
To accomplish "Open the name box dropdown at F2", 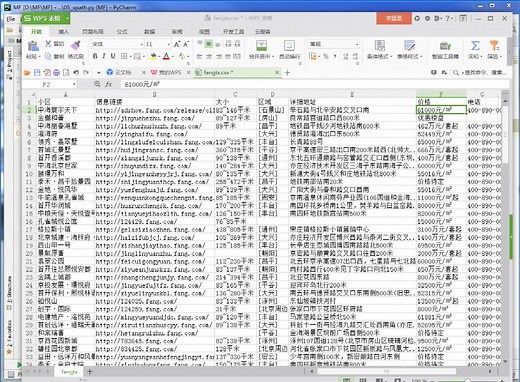I will pos(74,84).
